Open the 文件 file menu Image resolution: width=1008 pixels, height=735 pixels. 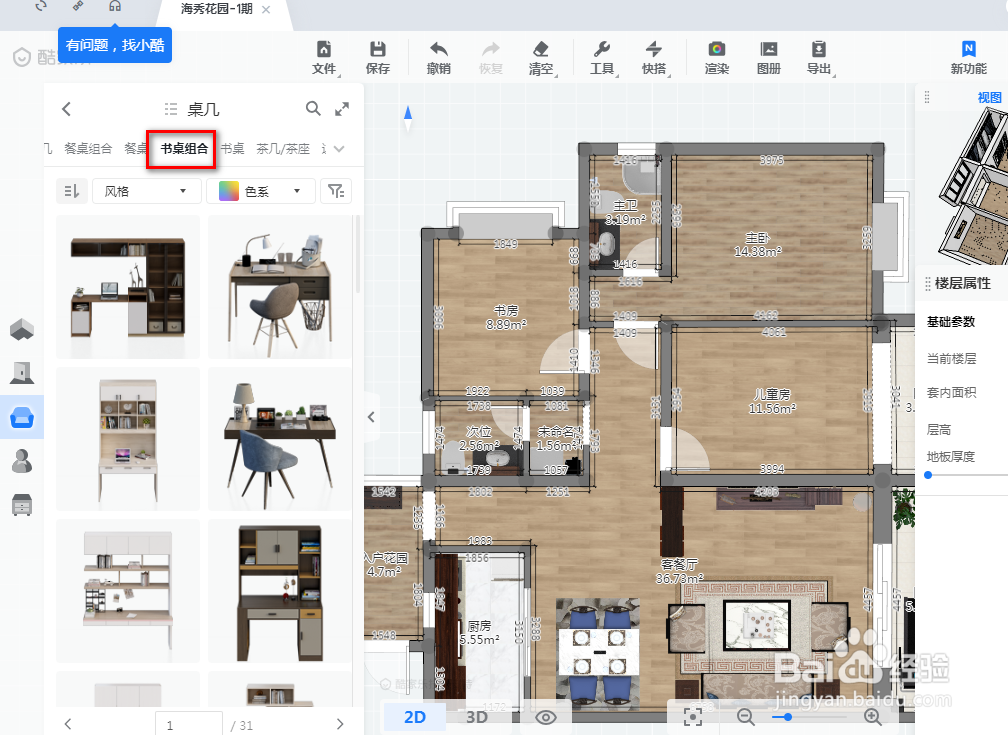[x=325, y=58]
